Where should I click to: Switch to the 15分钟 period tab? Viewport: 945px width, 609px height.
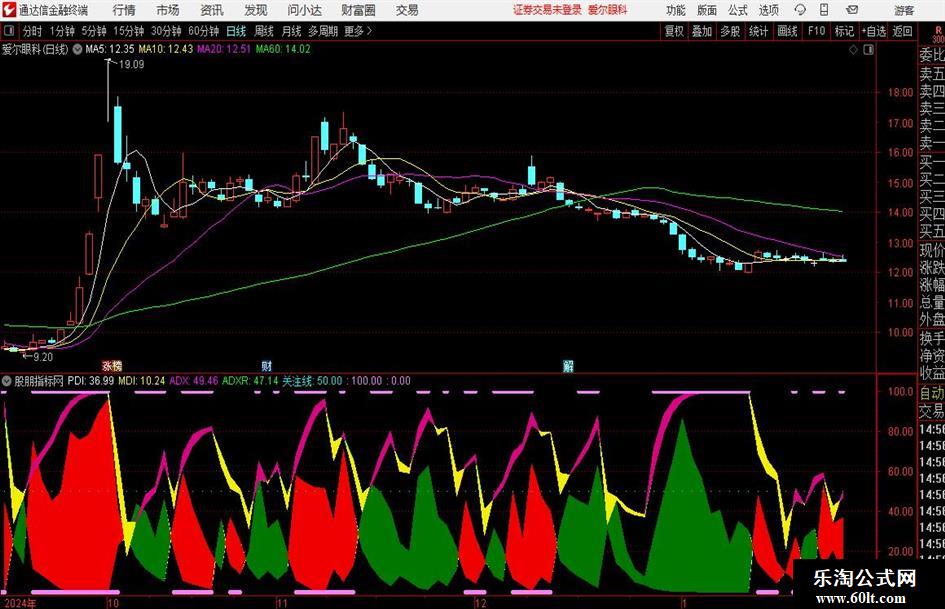coord(128,31)
